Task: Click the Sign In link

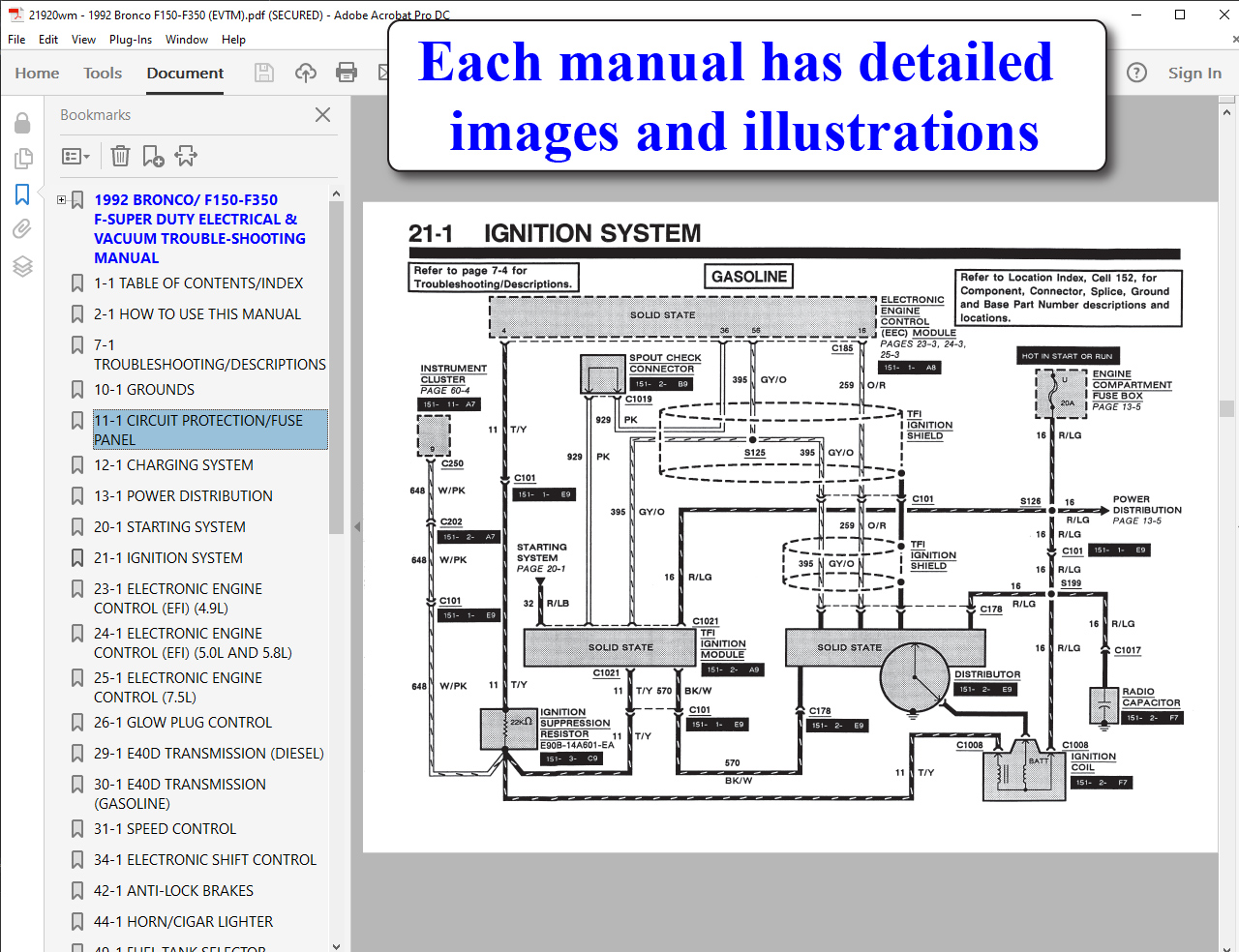Action: [x=1194, y=73]
